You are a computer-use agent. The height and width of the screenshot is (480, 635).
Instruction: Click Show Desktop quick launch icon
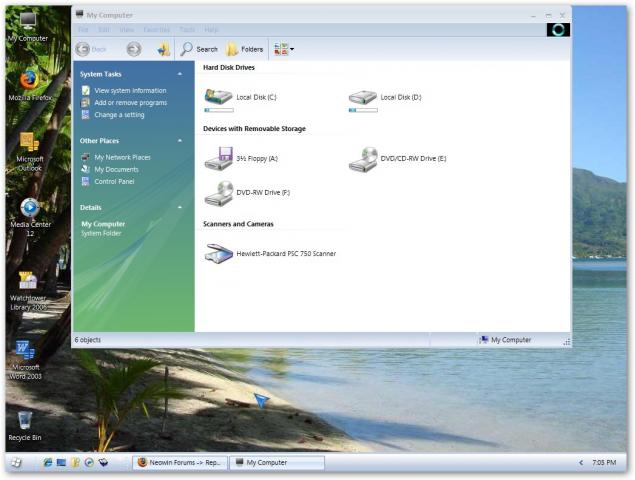tap(62, 463)
